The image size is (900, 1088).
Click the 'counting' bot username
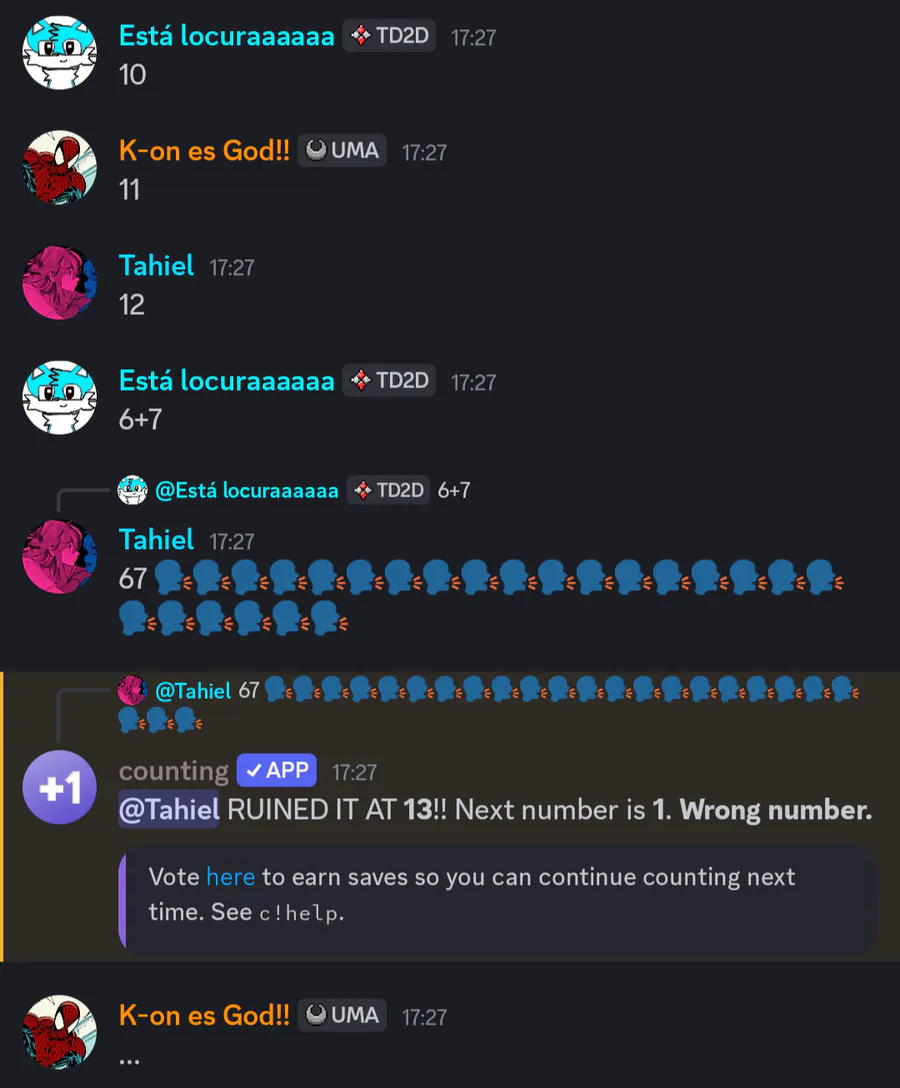pyautogui.click(x=173, y=771)
